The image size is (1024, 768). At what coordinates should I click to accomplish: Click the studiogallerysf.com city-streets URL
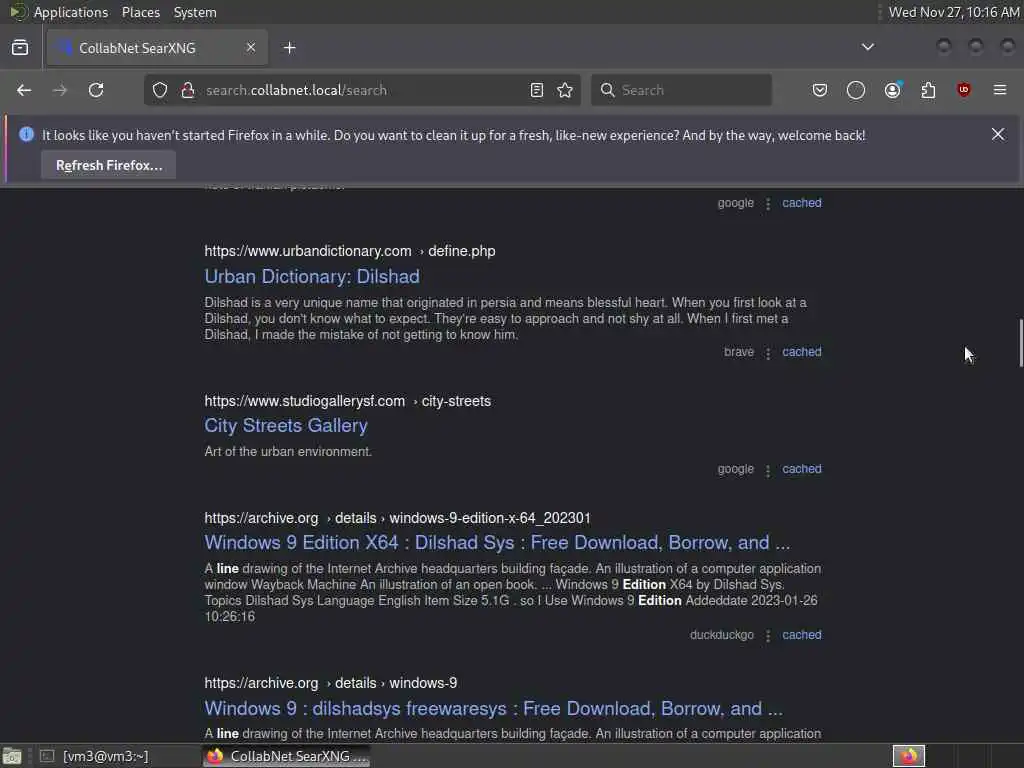(x=347, y=401)
